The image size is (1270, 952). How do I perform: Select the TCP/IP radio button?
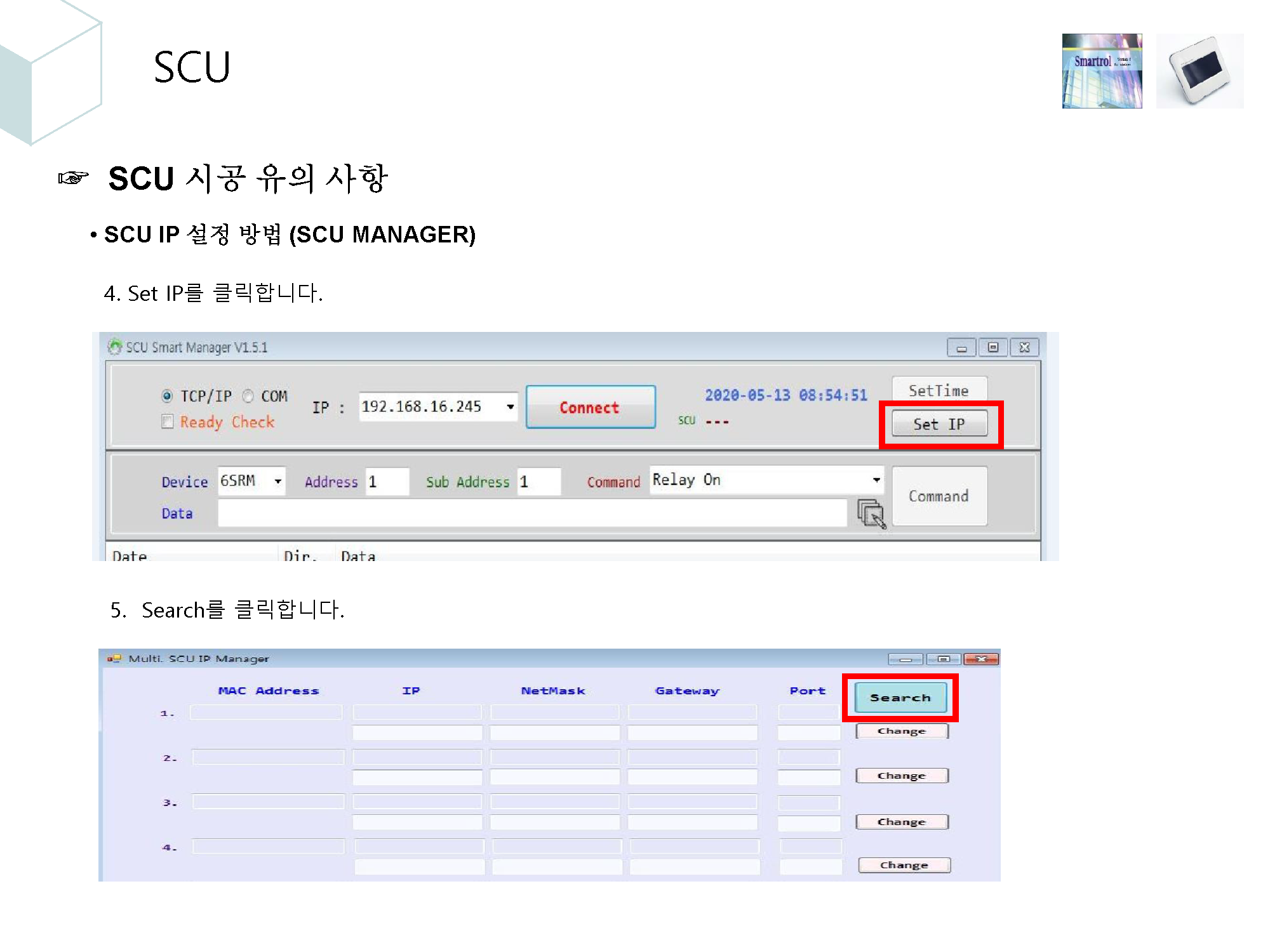(167, 395)
